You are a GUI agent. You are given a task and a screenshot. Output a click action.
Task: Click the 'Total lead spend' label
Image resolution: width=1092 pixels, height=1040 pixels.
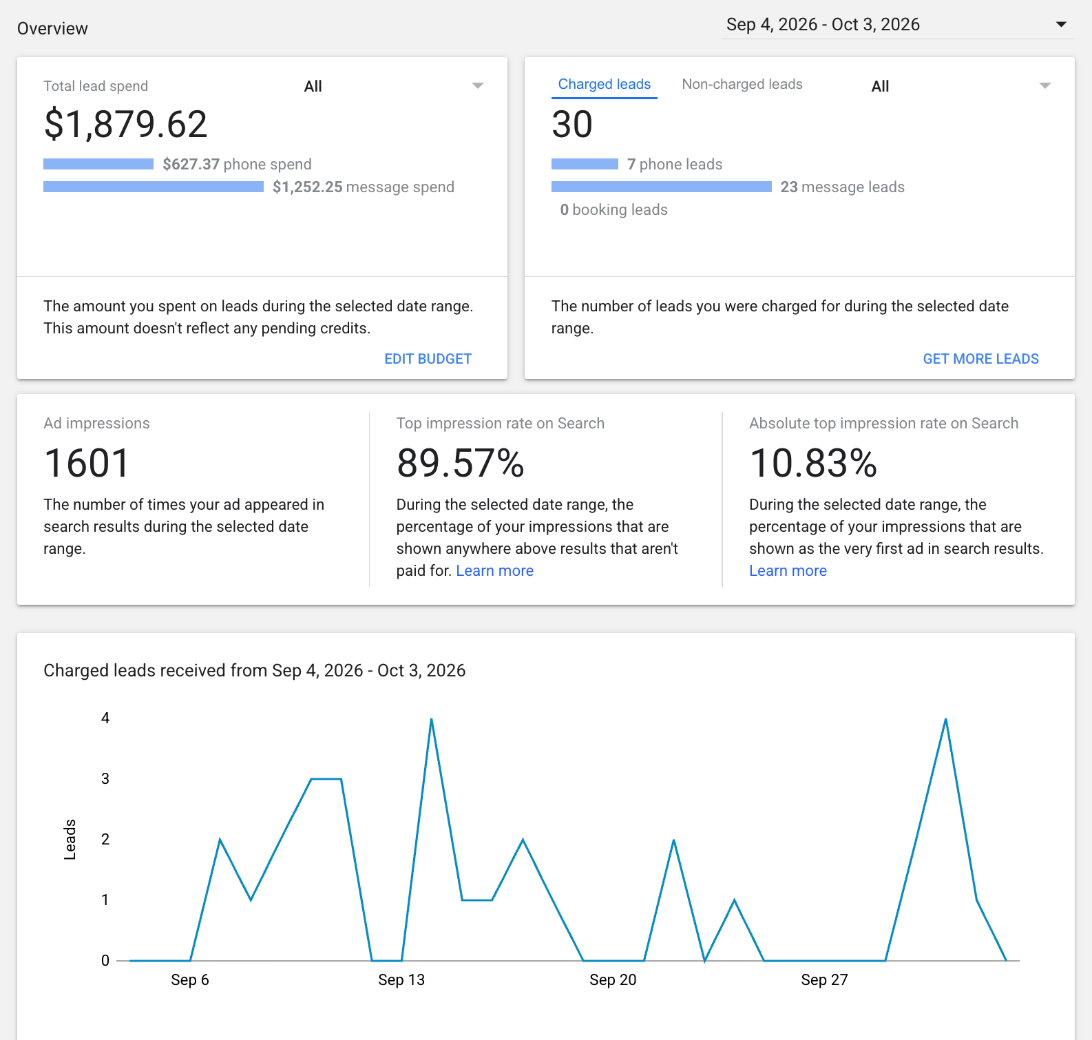coord(95,86)
